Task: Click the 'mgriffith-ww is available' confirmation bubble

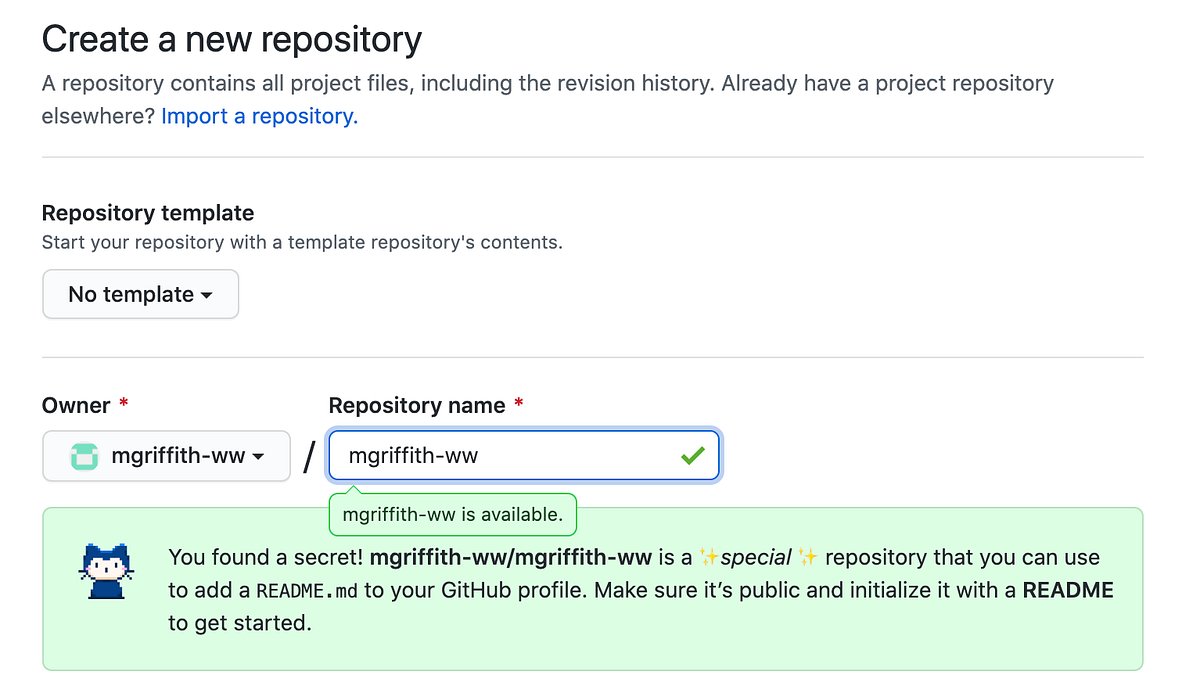Action: click(x=452, y=514)
